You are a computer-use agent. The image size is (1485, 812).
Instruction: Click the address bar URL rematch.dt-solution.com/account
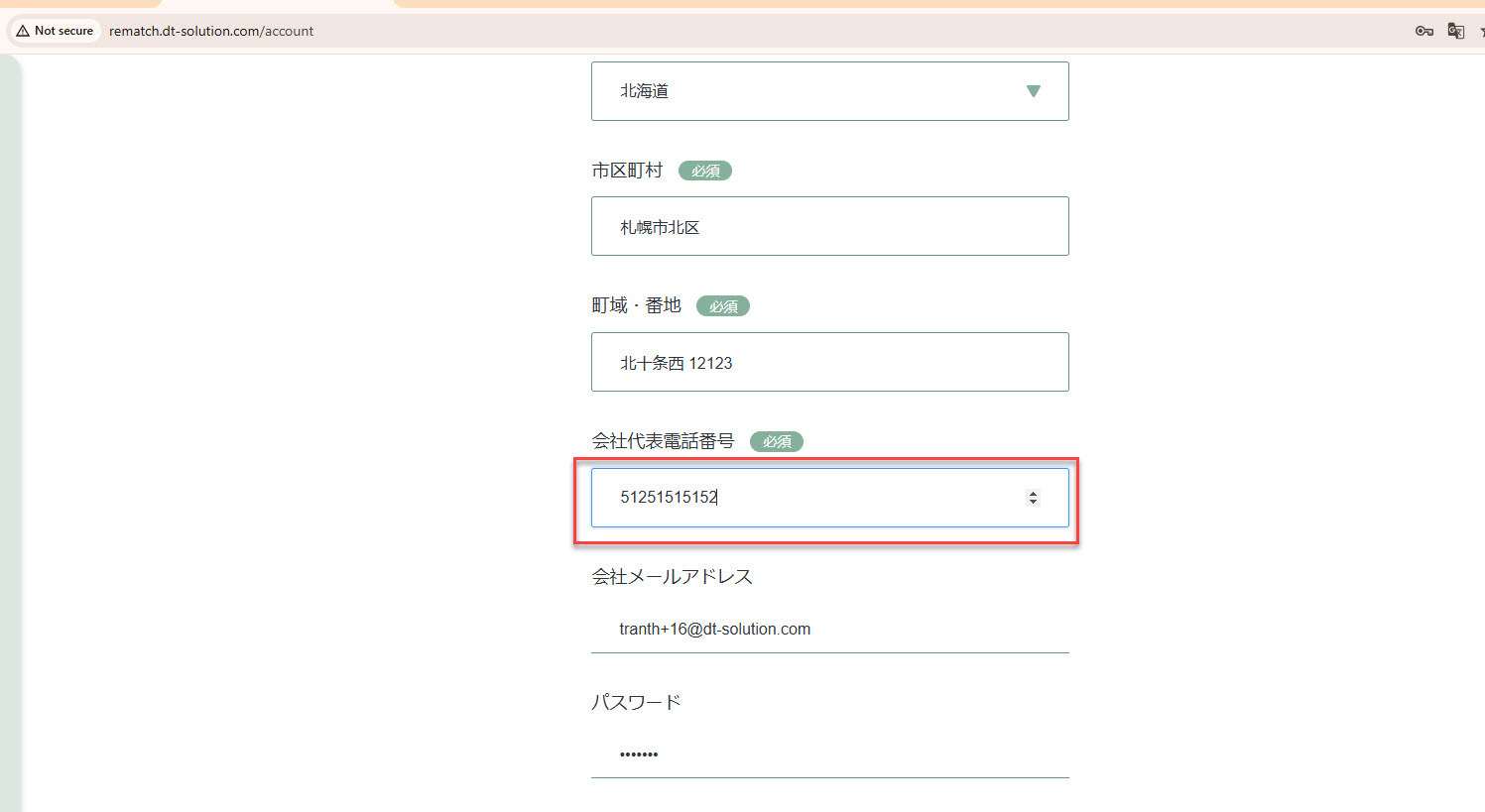tap(211, 31)
